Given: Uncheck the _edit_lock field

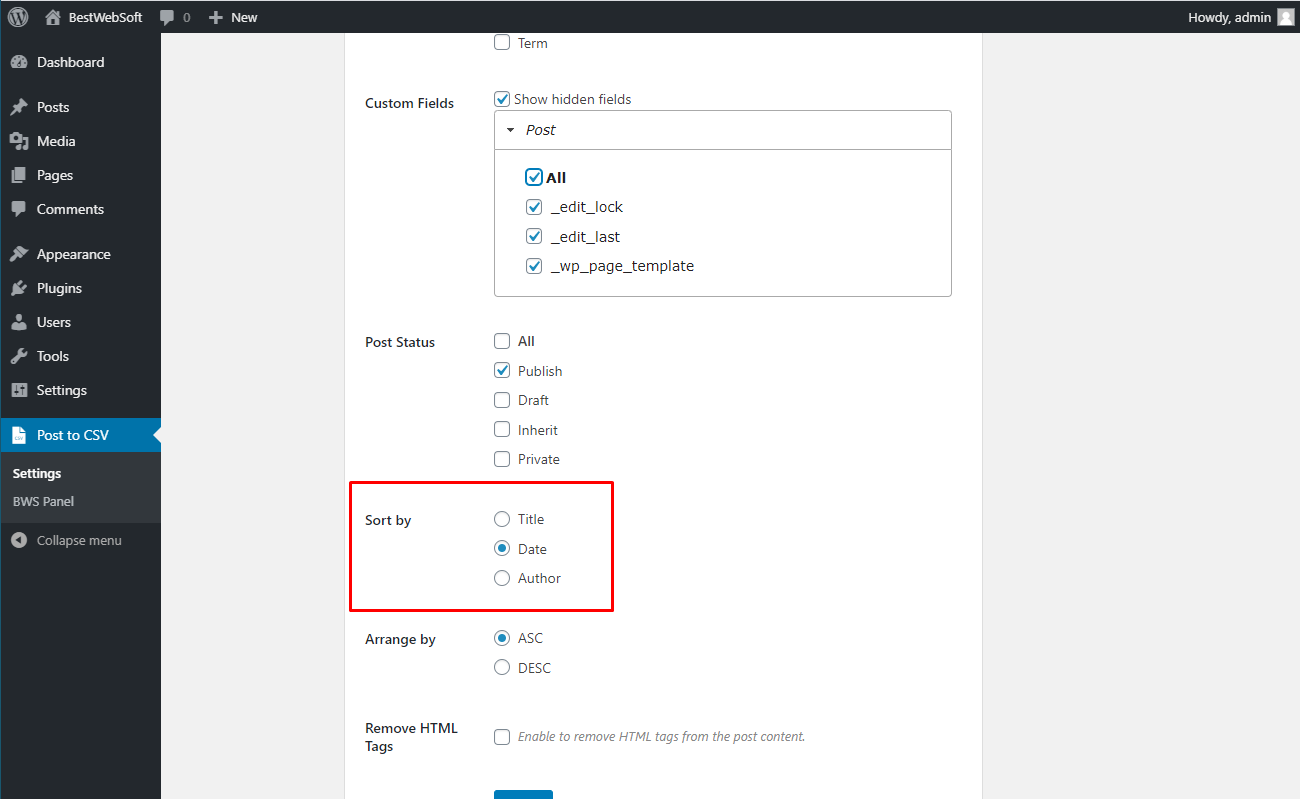Looking at the screenshot, I should pos(534,207).
